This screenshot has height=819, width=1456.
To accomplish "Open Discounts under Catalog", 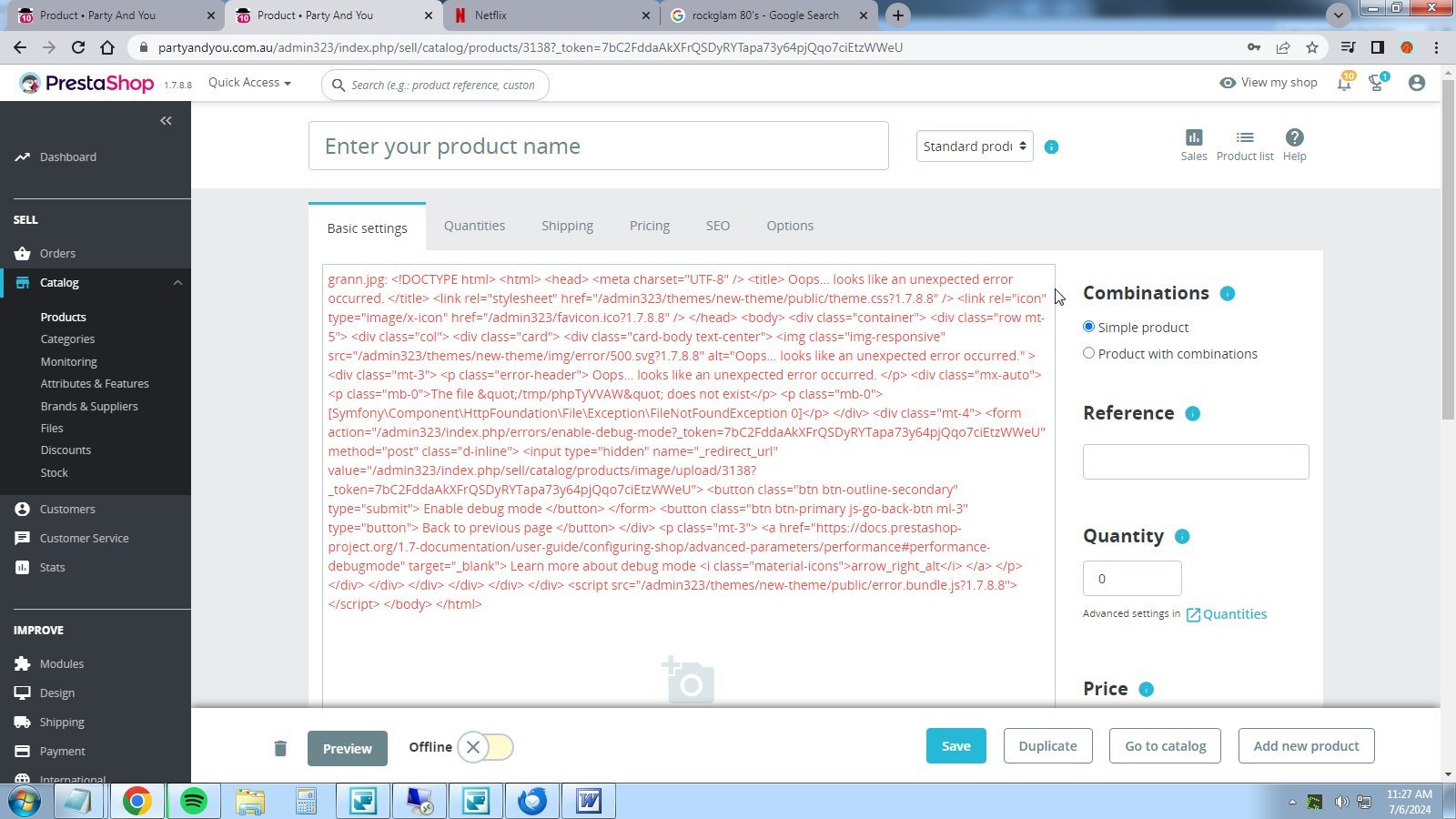I will click(x=66, y=450).
